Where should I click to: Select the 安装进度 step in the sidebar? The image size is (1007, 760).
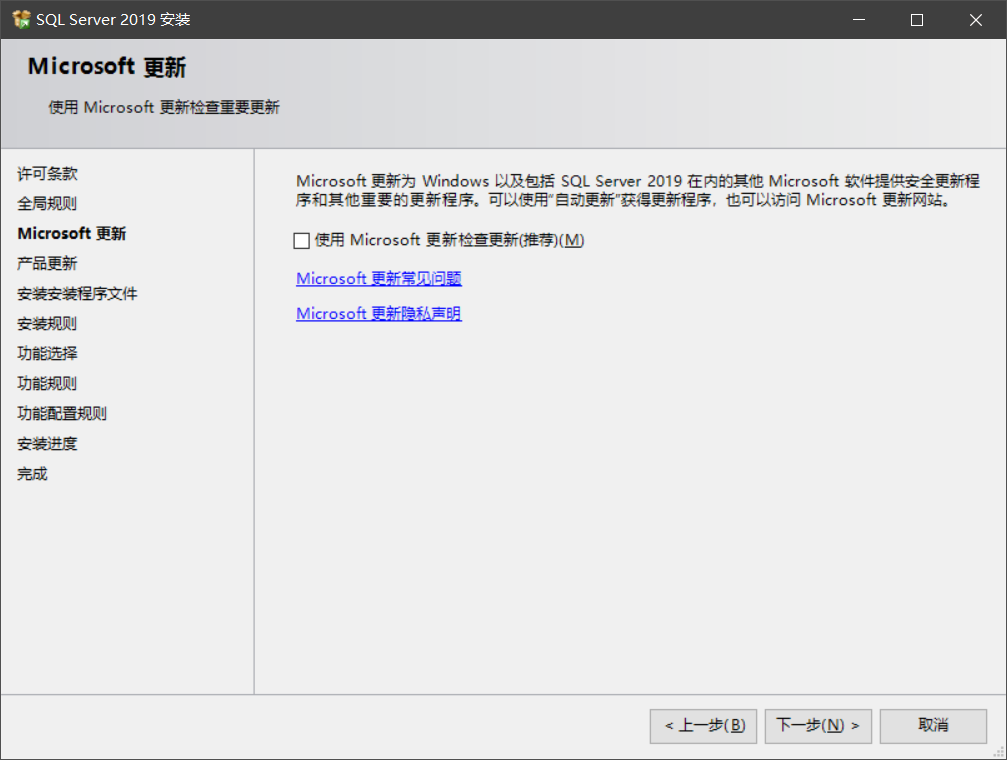[x=47, y=444]
